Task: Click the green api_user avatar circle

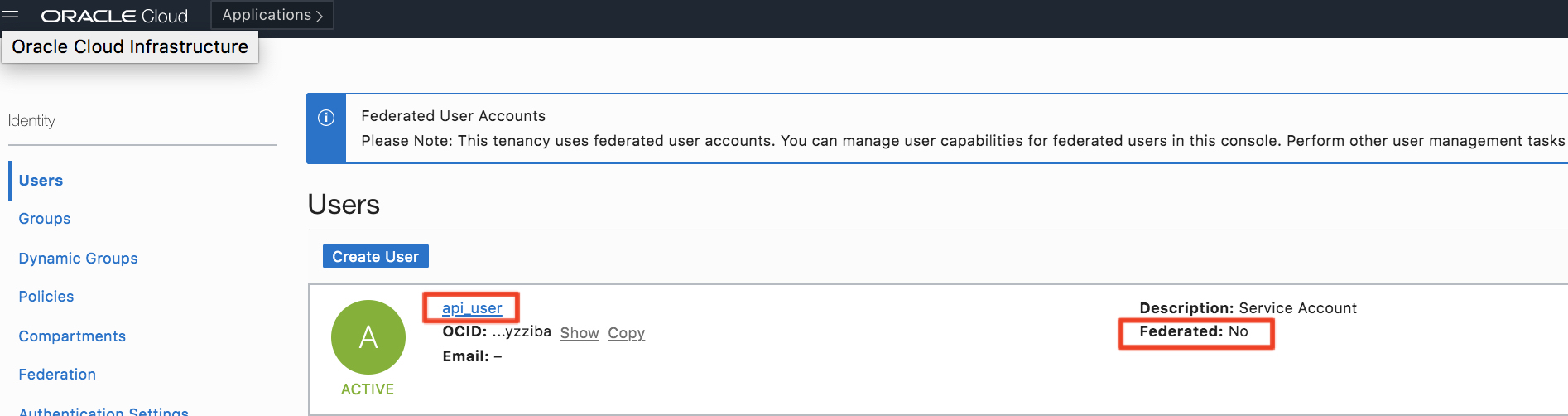Action: point(368,336)
